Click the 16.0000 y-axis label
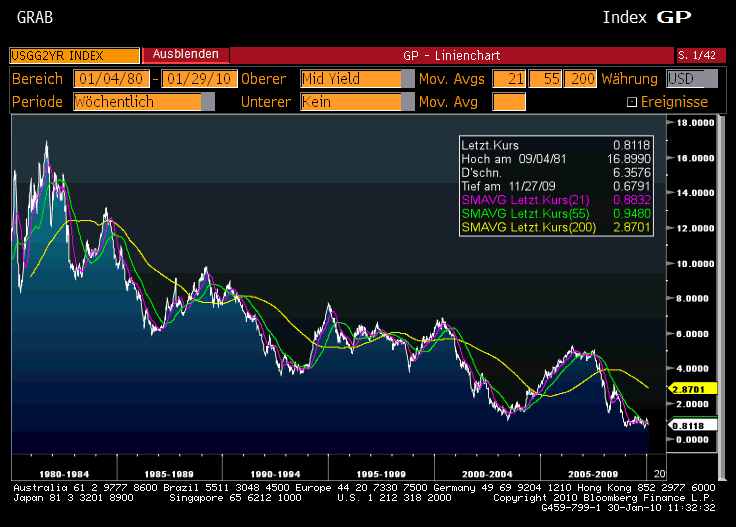This screenshot has height=527, width=736. tap(695, 158)
